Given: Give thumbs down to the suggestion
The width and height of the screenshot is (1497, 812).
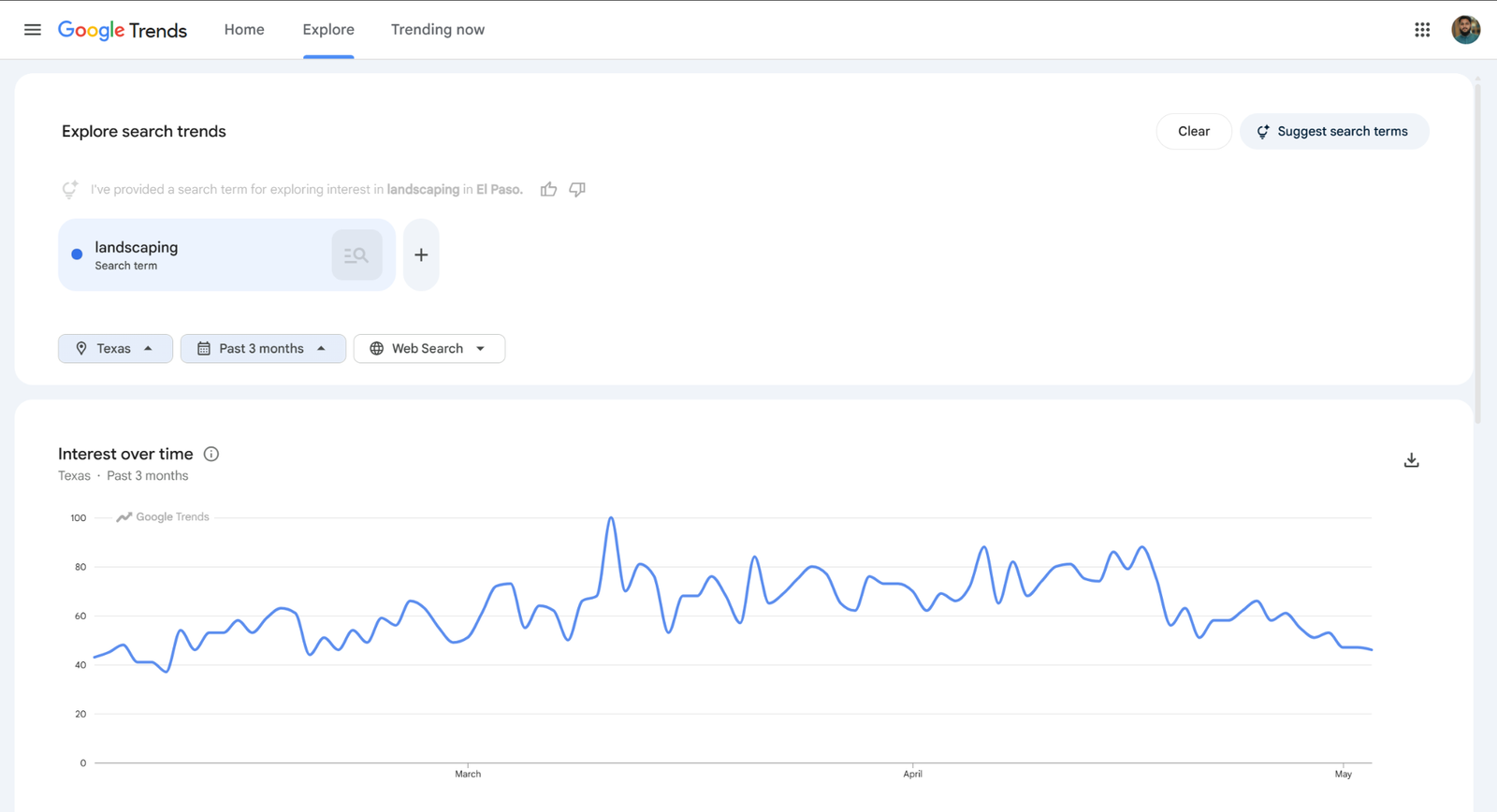Looking at the screenshot, I should tap(577, 190).
